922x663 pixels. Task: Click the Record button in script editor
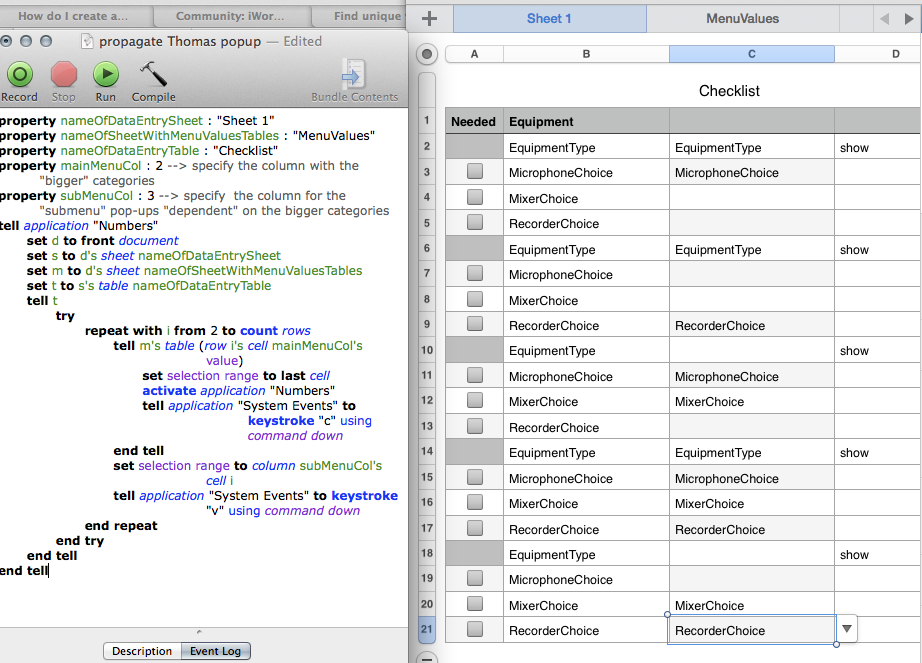(19, 75)
